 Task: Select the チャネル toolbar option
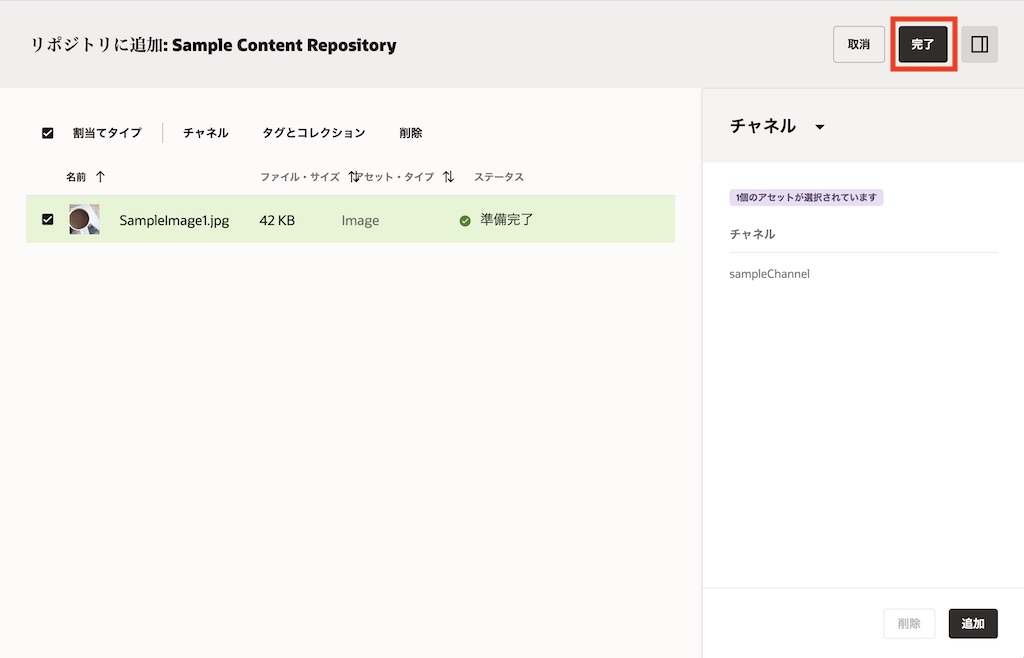tap(206, 133)
